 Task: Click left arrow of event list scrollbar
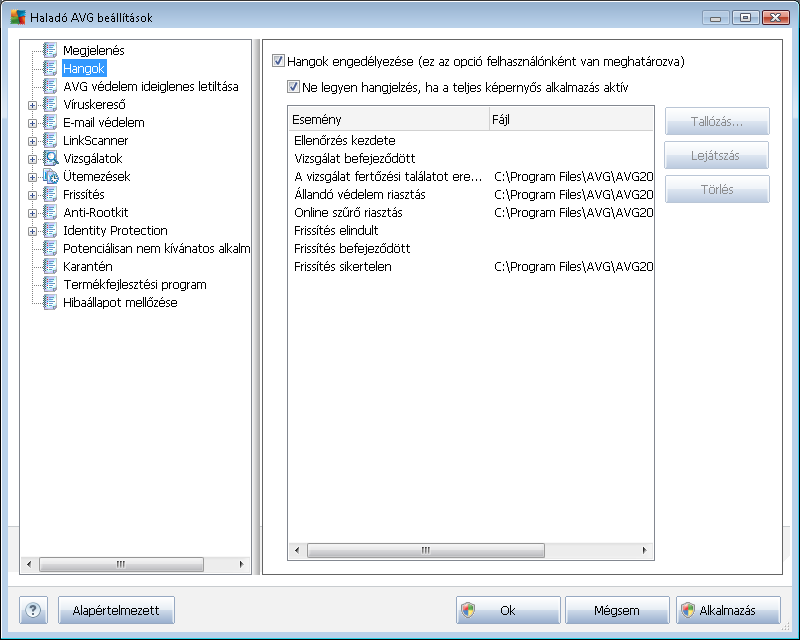coord(297,550)
